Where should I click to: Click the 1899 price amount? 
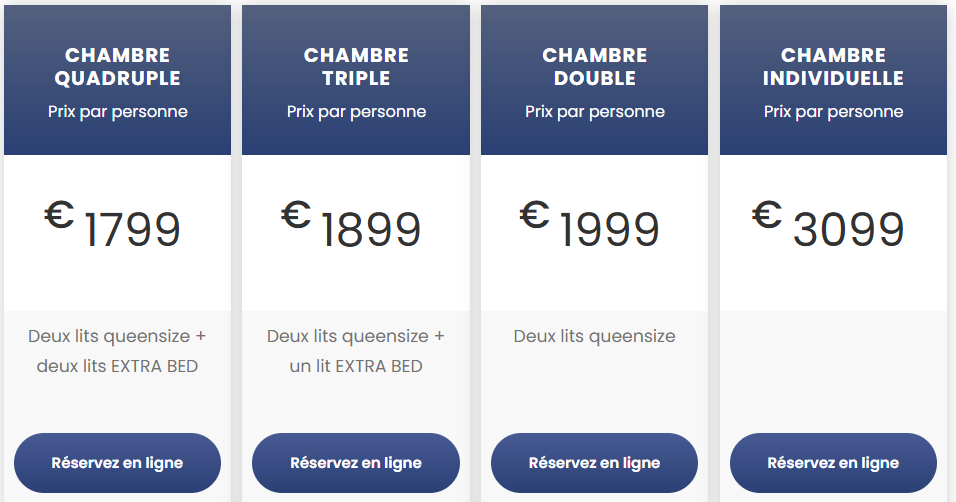pos(371,230)
